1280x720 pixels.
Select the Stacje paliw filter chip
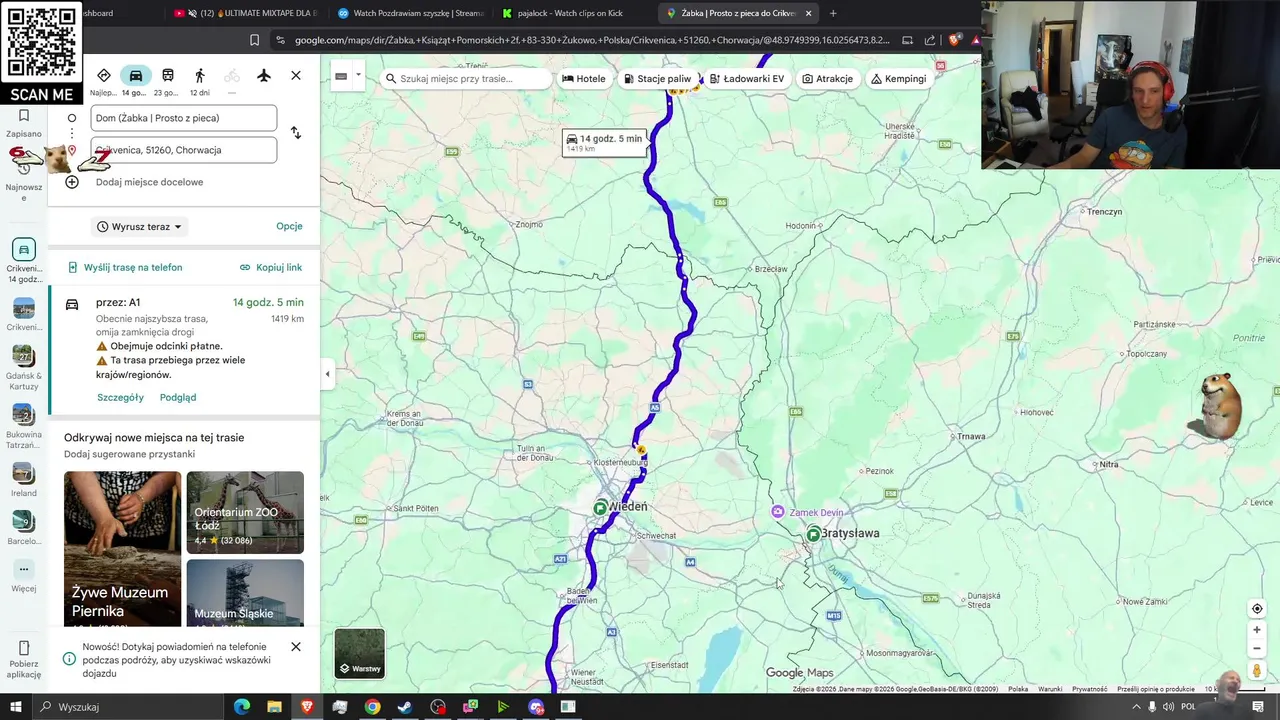click(658, 78)
